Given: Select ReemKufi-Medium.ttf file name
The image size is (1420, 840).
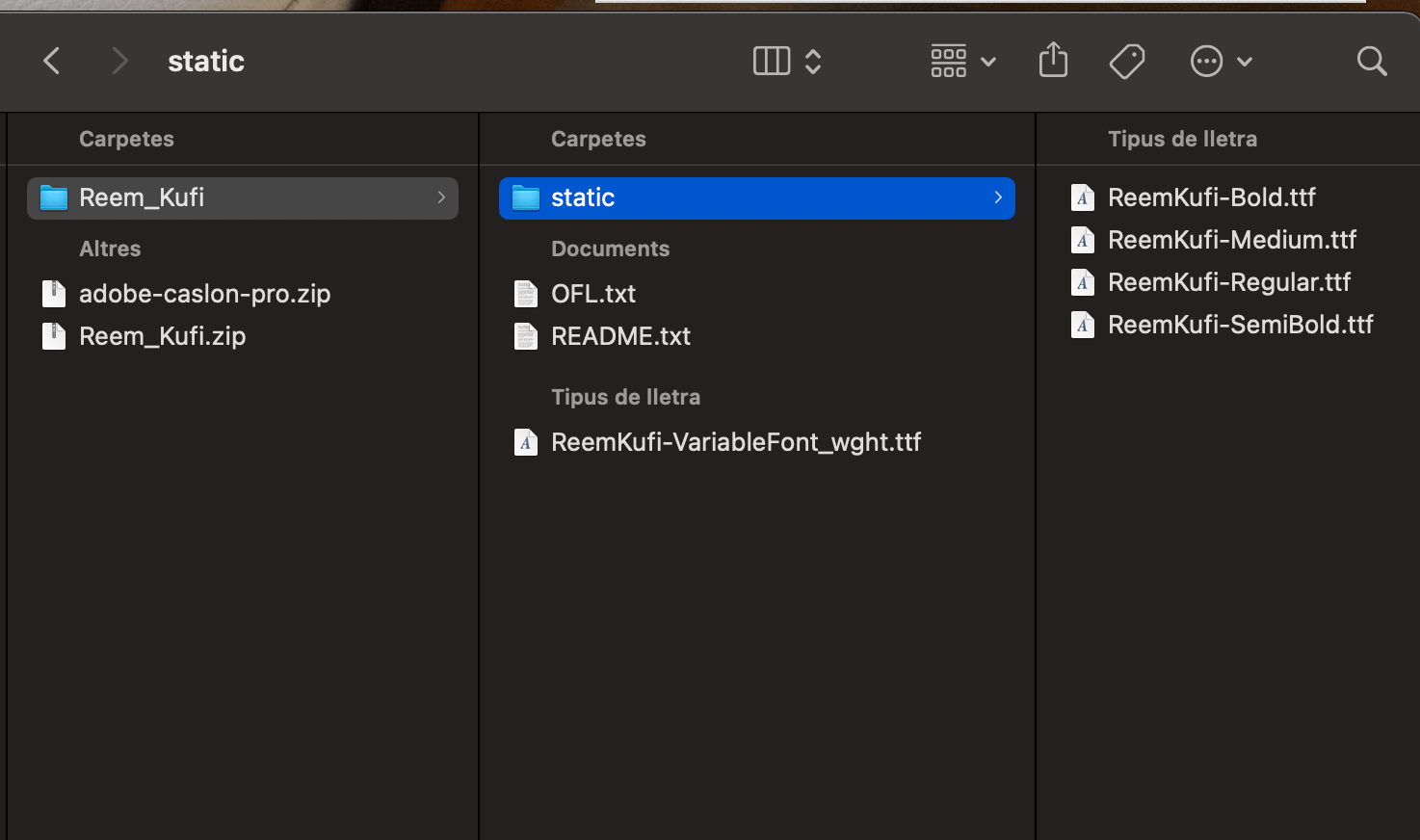Looking at the screenshot, I should tap(1232, 240).
